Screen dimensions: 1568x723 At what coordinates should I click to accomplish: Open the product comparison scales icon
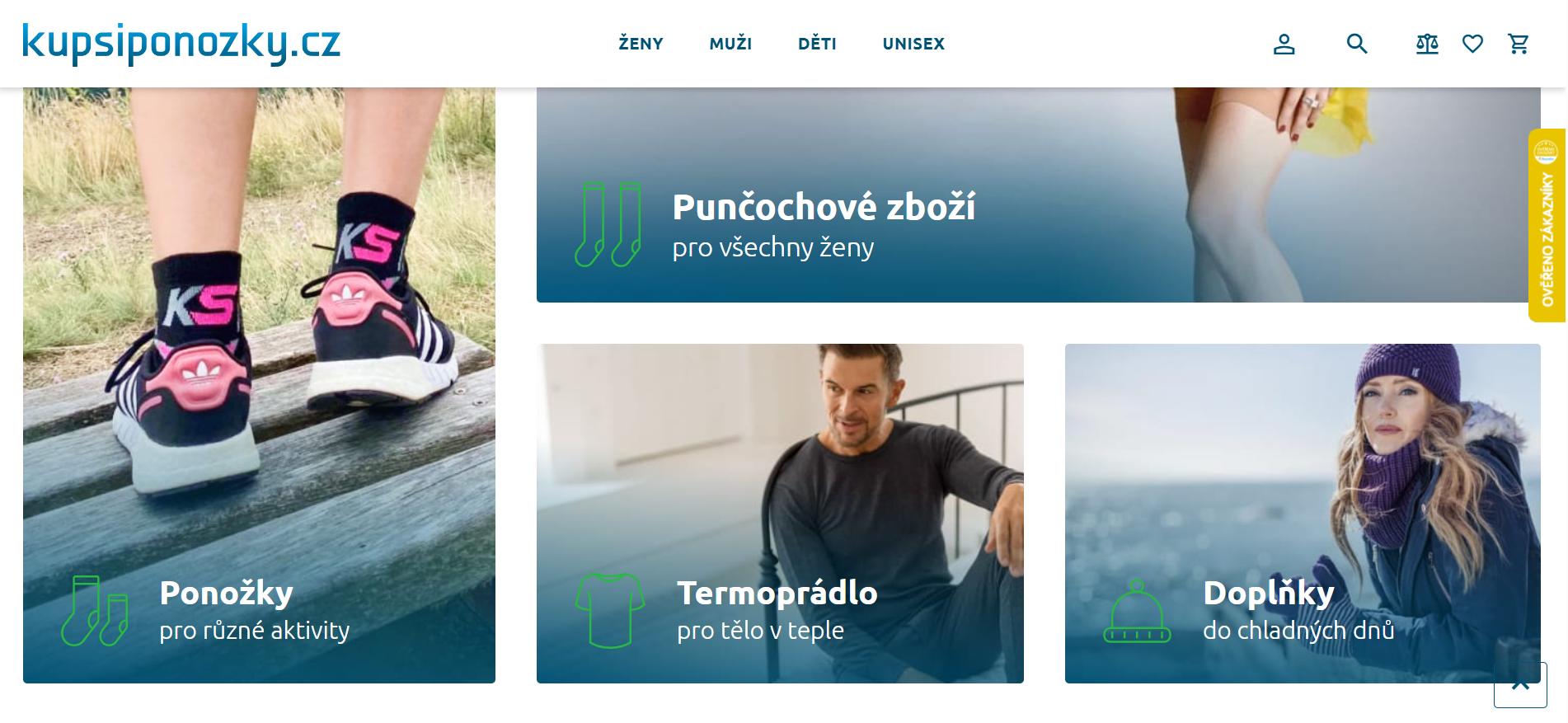tap(1427, 44)
